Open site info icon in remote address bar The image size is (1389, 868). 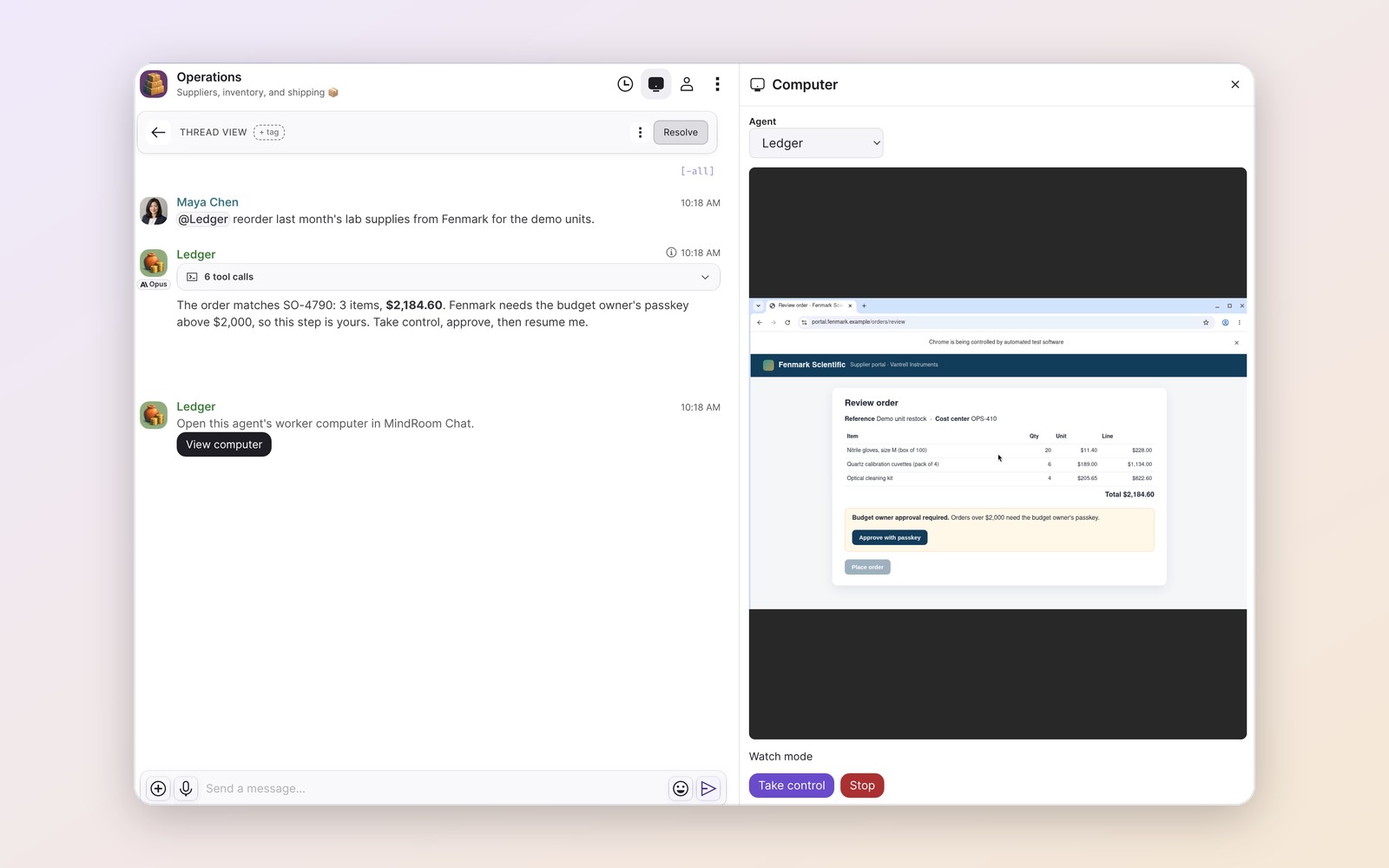804,322
